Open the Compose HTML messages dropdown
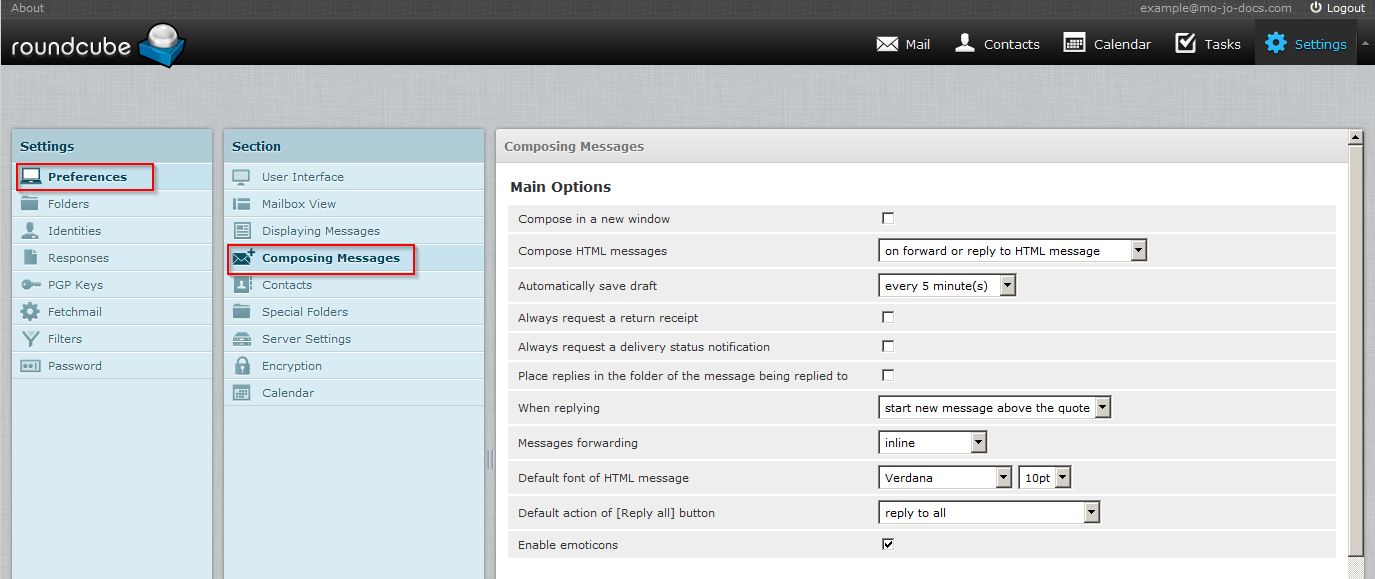The width and height of the screenshot is (1375, 579). 1012,251
